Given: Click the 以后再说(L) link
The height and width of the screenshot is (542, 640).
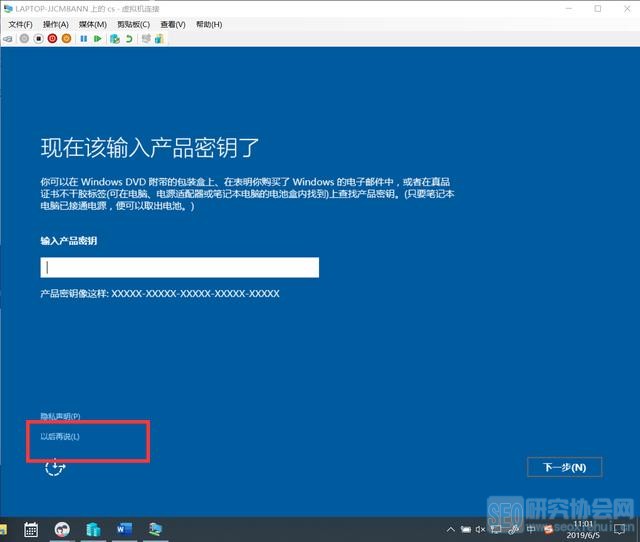Looking at the screenshot, I should pyautogui.click(x=60, y=436).
